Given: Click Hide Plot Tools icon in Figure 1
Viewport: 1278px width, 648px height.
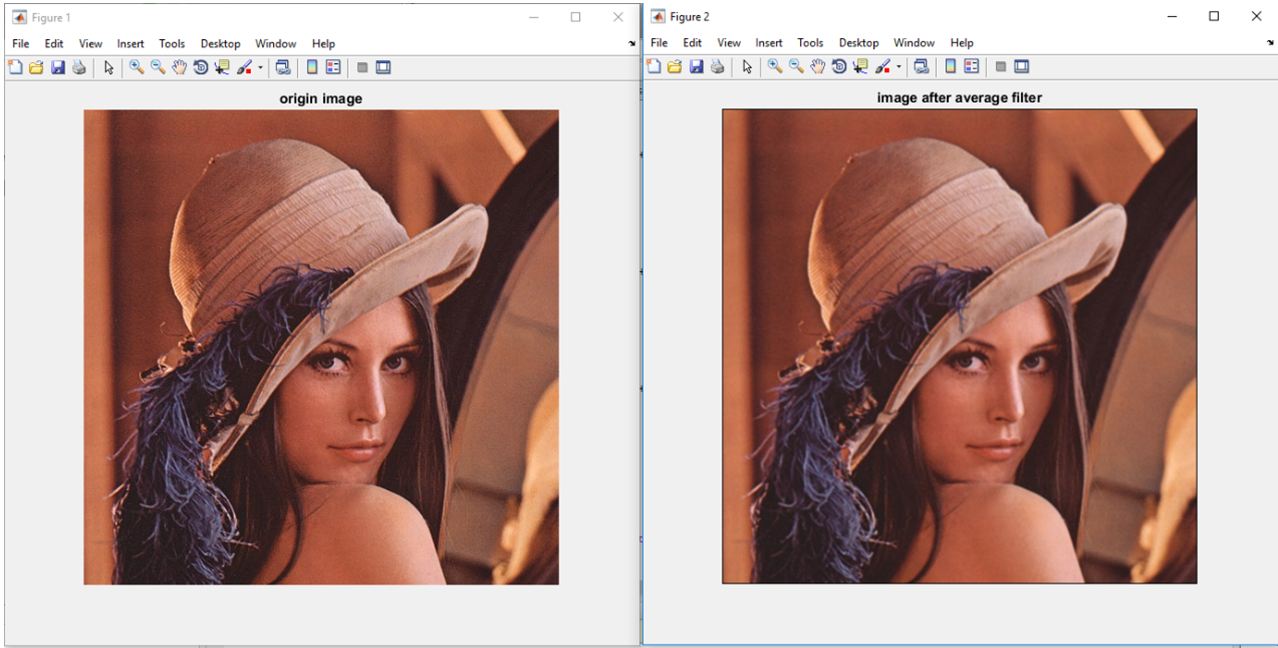Looking at the screenshot, I should pyautogui.click(x=362, y=68).
